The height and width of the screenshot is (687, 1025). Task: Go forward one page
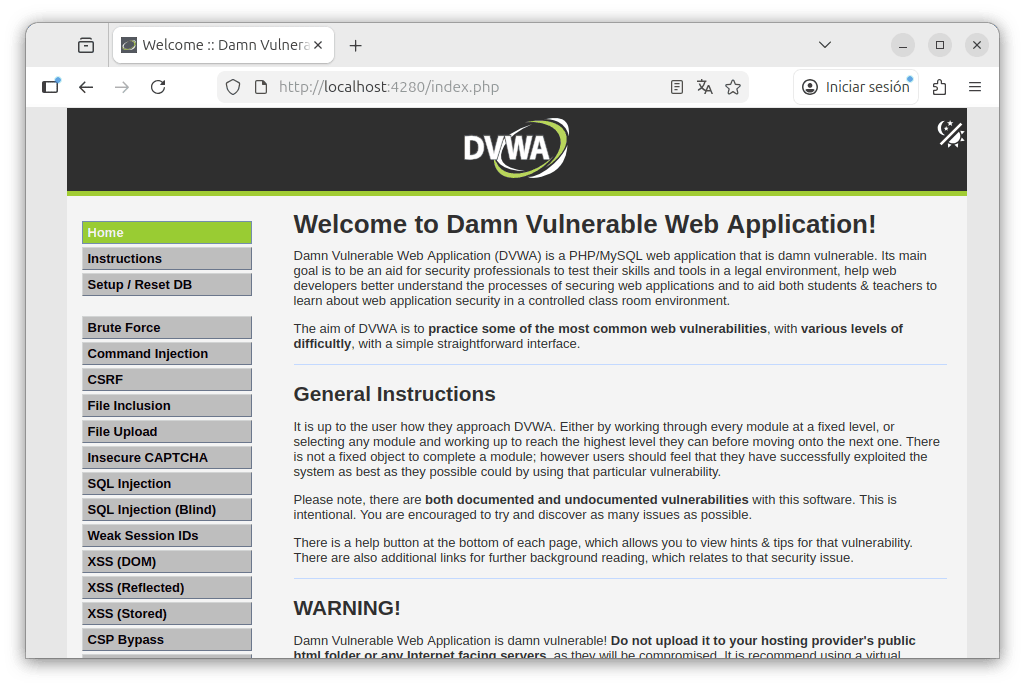click(122, 87)
